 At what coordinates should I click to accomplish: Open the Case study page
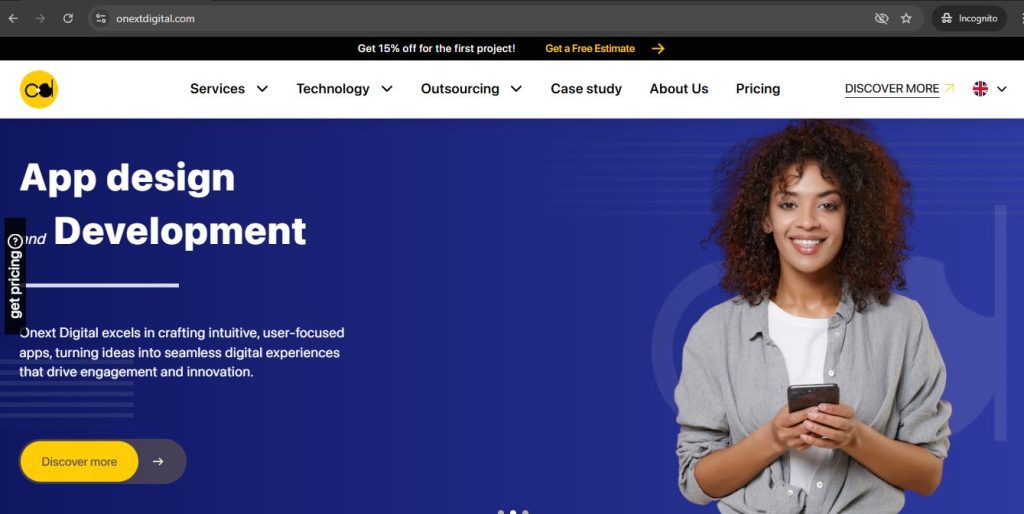coord(586,89)
